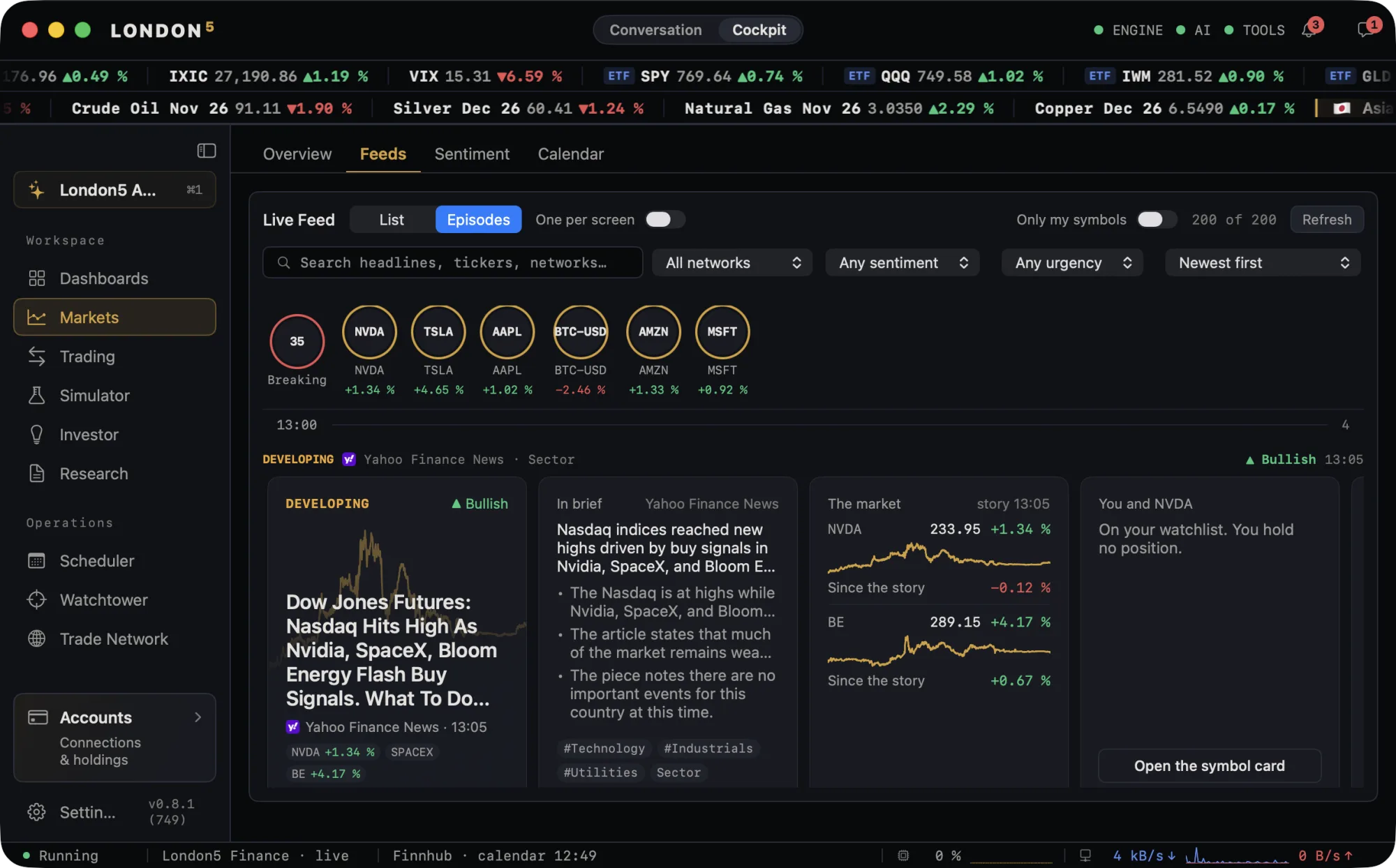
Task: Open the Any urgency dropdown
Action: pyautogui.click(x=1072, y=263)
